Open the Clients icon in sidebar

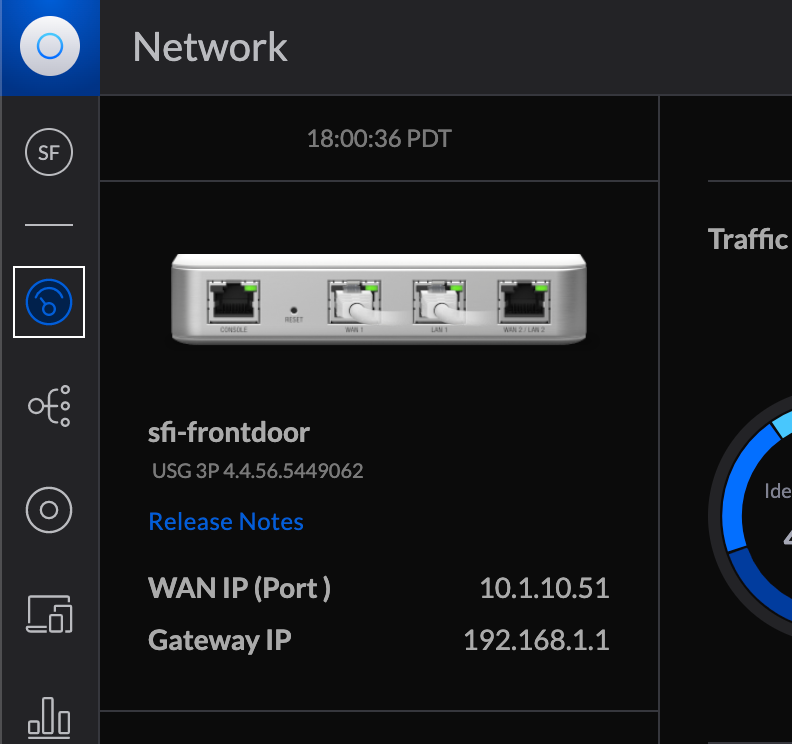pos(49,614)
